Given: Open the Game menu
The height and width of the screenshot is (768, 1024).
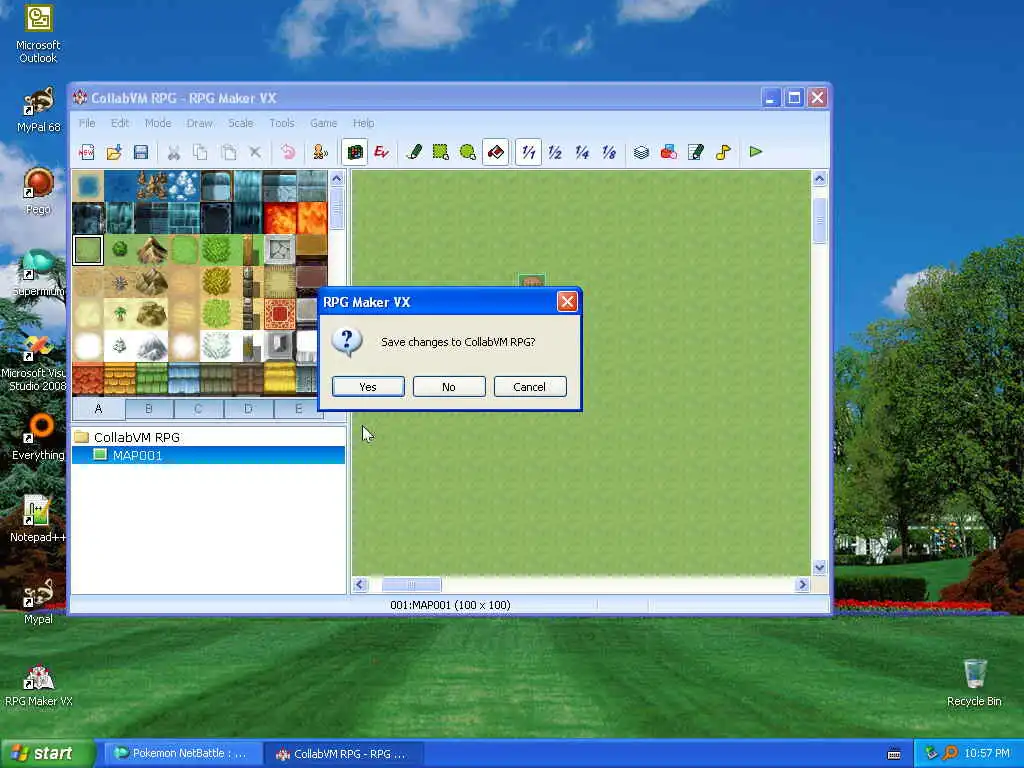Looking at the screenshot, I should [323, 123].
